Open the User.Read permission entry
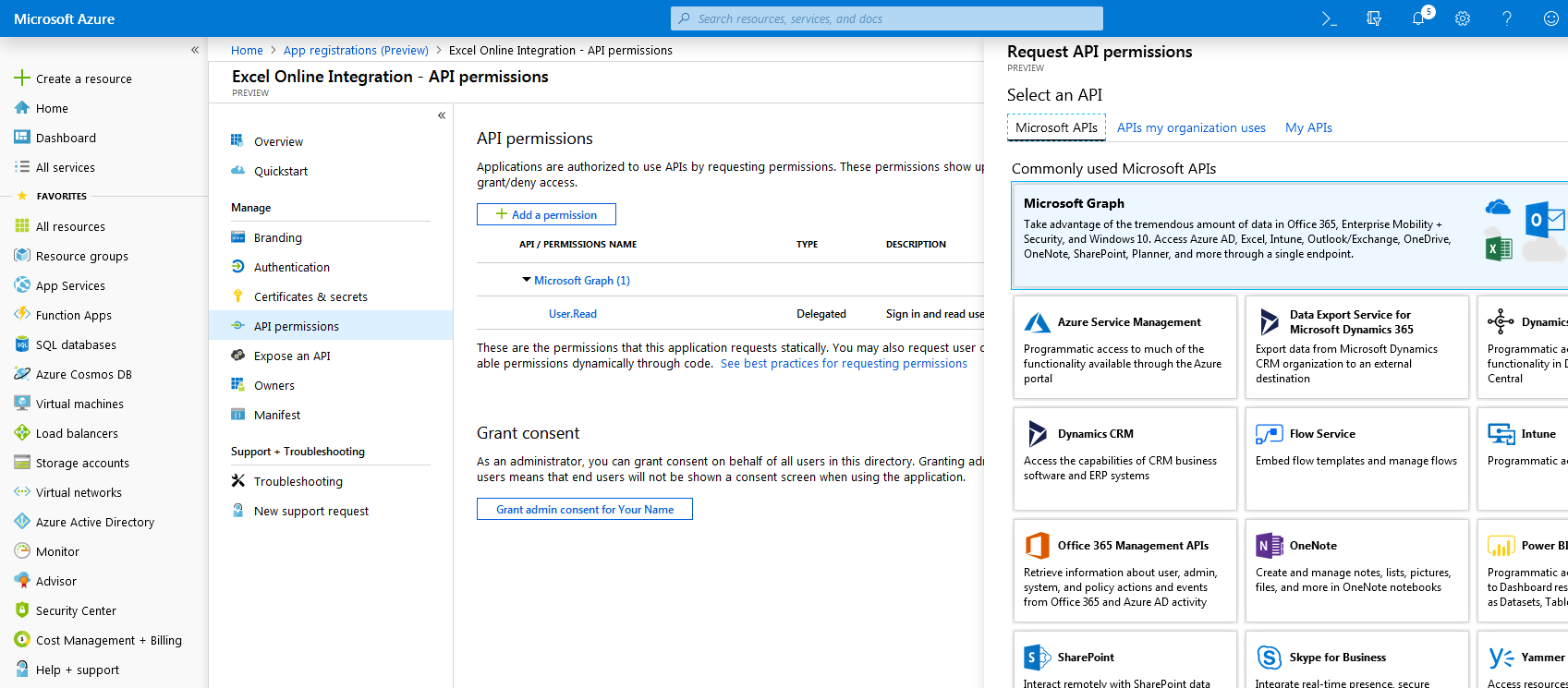1568x688 pixels. (572, 314)
